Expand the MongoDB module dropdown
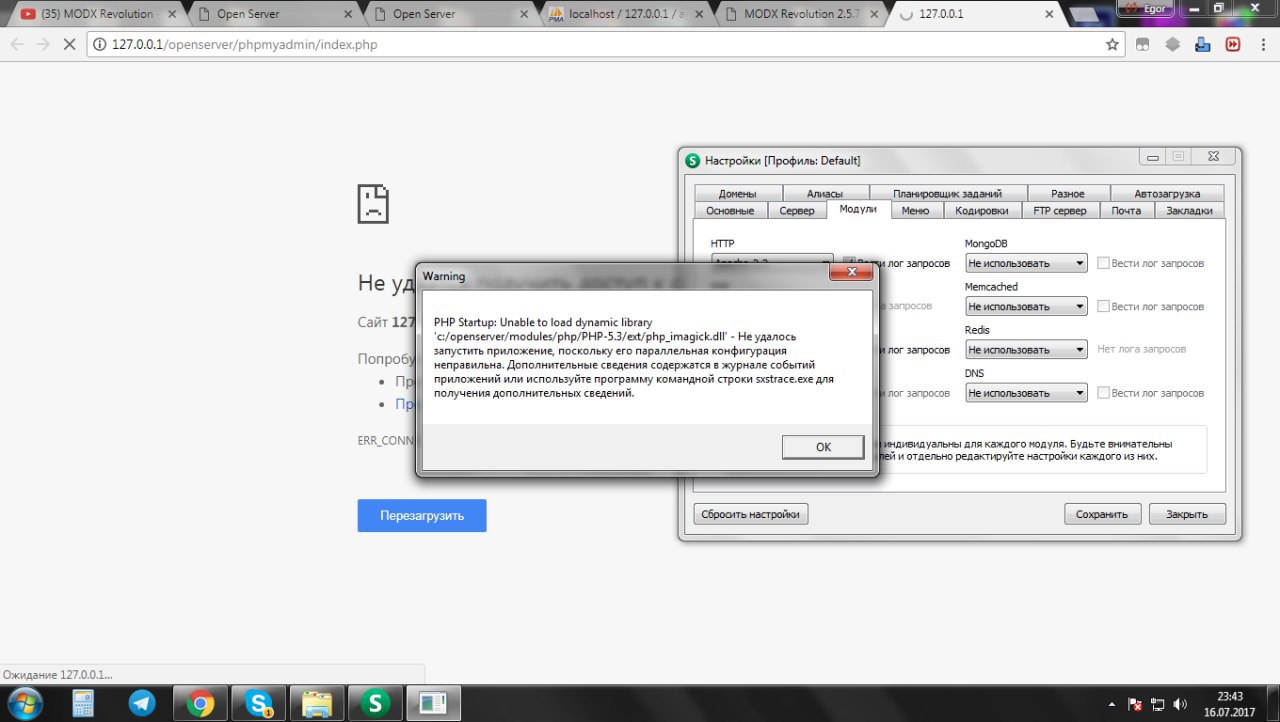Viewport: 1280px width, 722px height. [x=1026, y=263]
